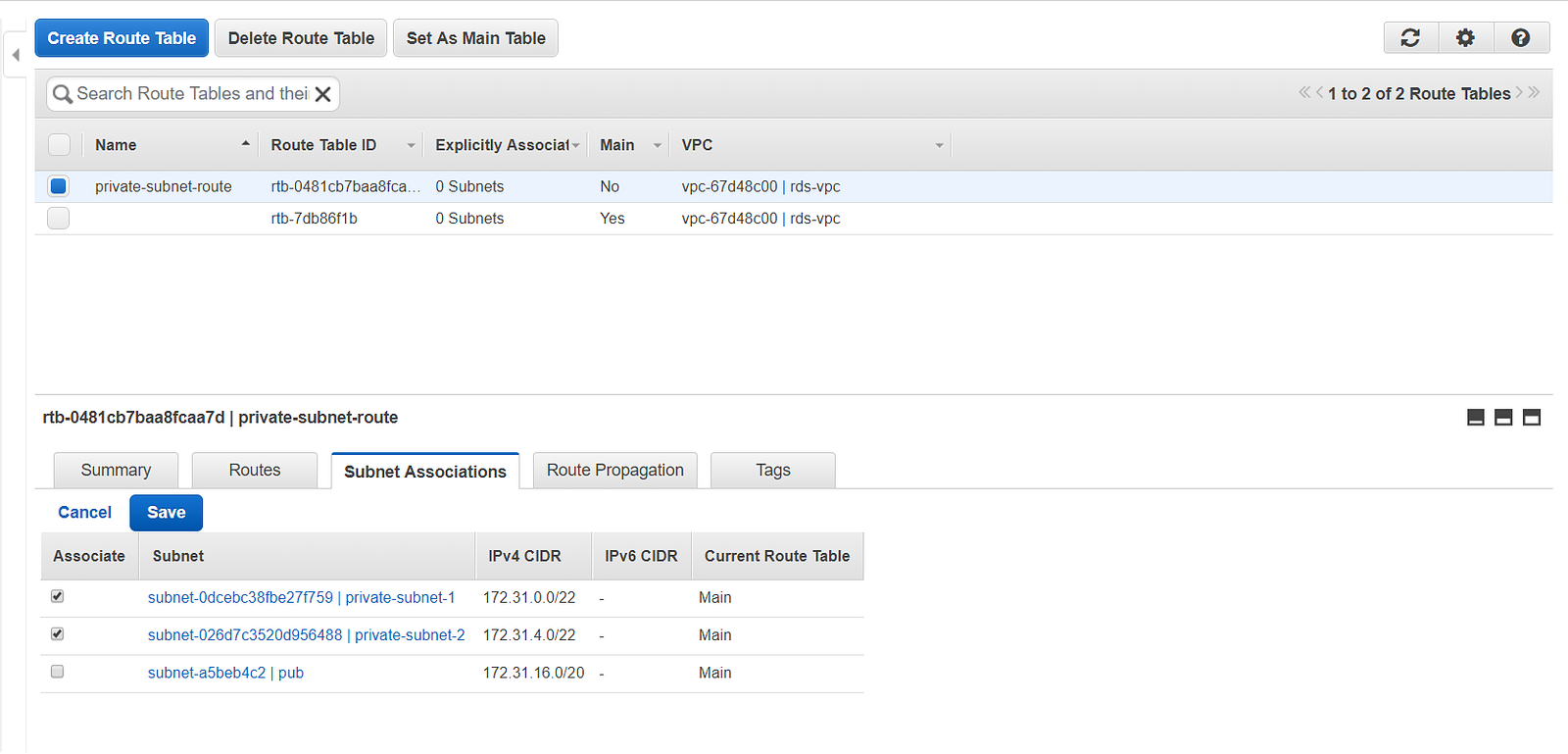Open the Route Table ID column dropdown
Viewport: 1568px width, 754px height.
coord(412,145)
